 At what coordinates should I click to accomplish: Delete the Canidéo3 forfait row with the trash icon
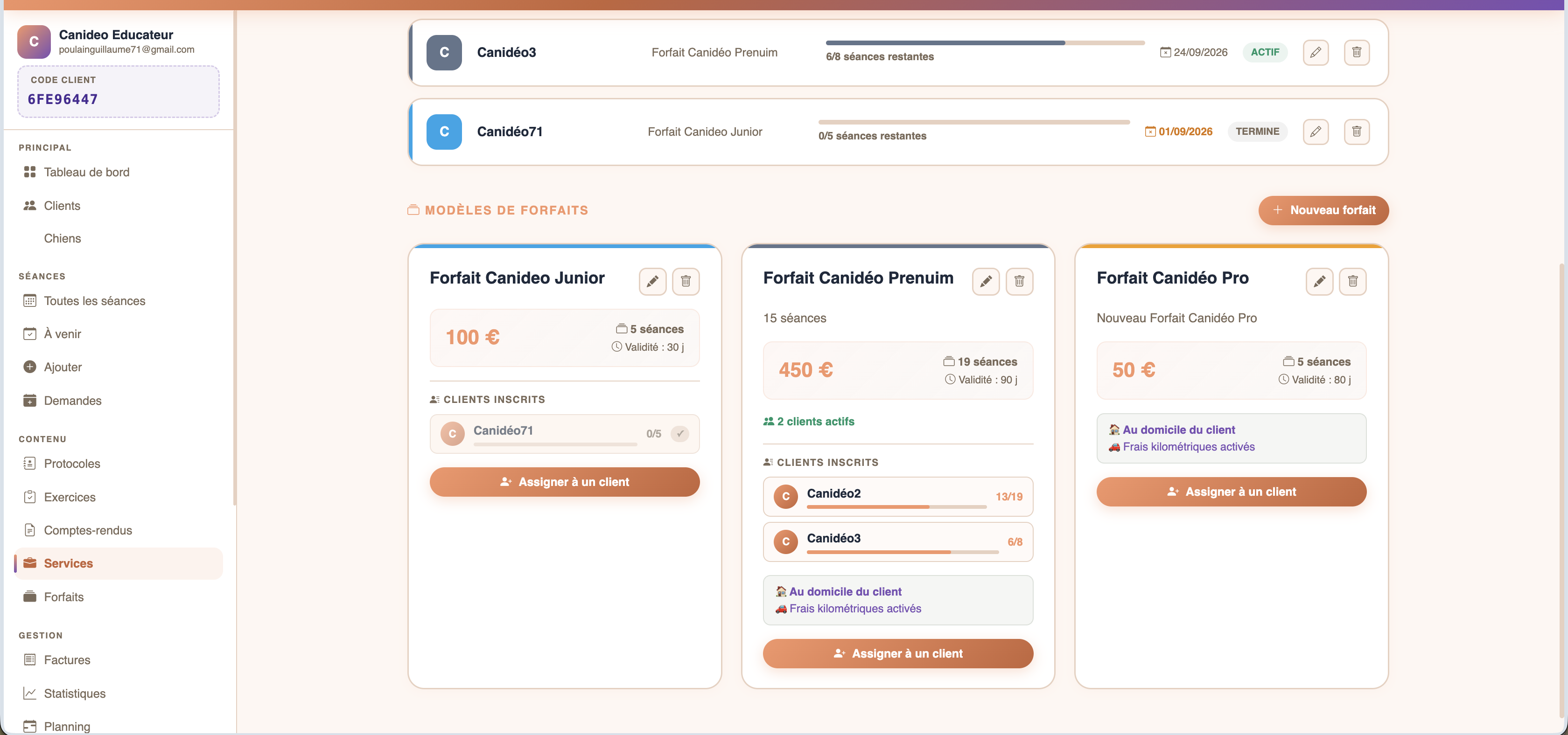point(1356,52)
